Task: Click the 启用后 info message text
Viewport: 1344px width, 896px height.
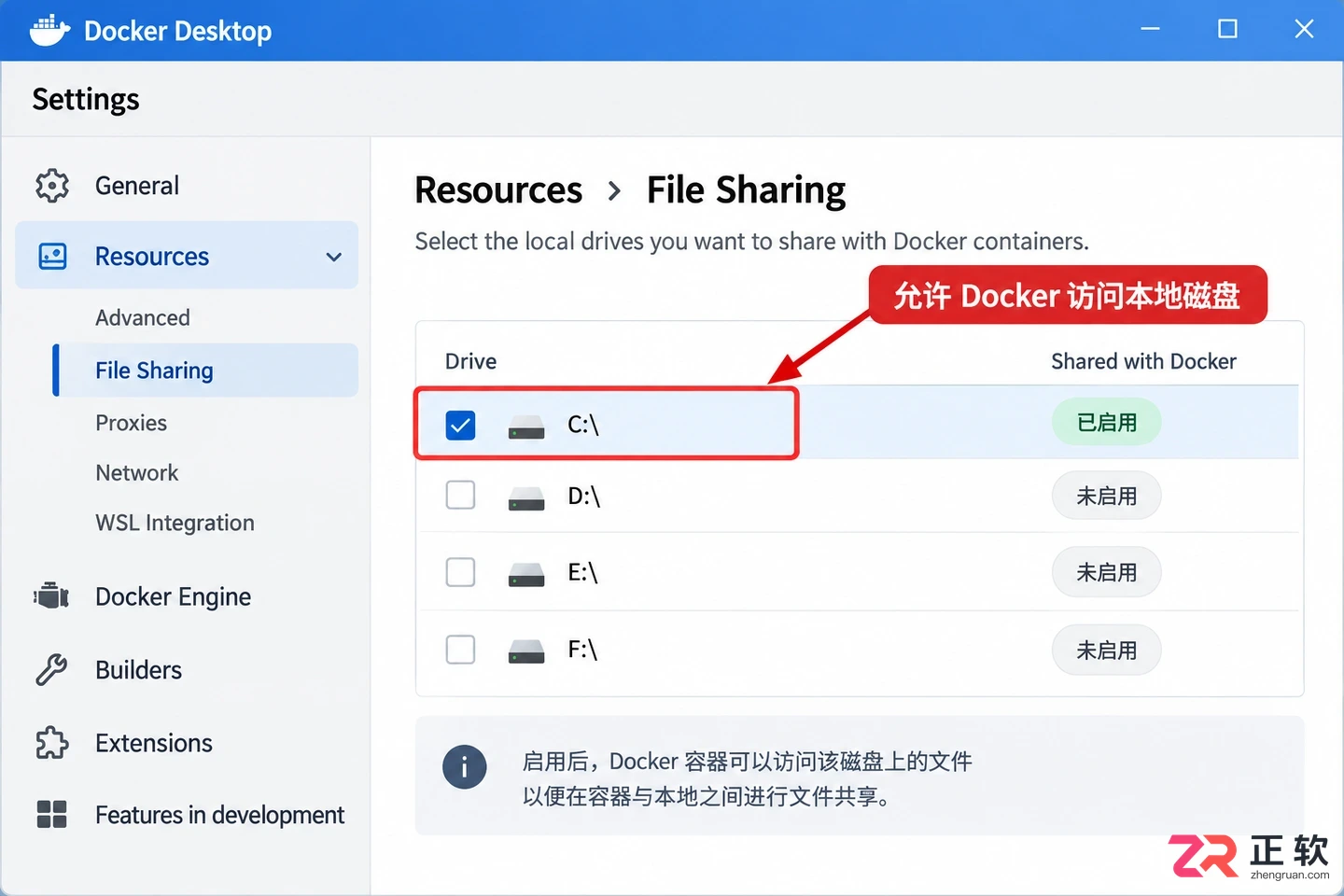Action: 747,778
